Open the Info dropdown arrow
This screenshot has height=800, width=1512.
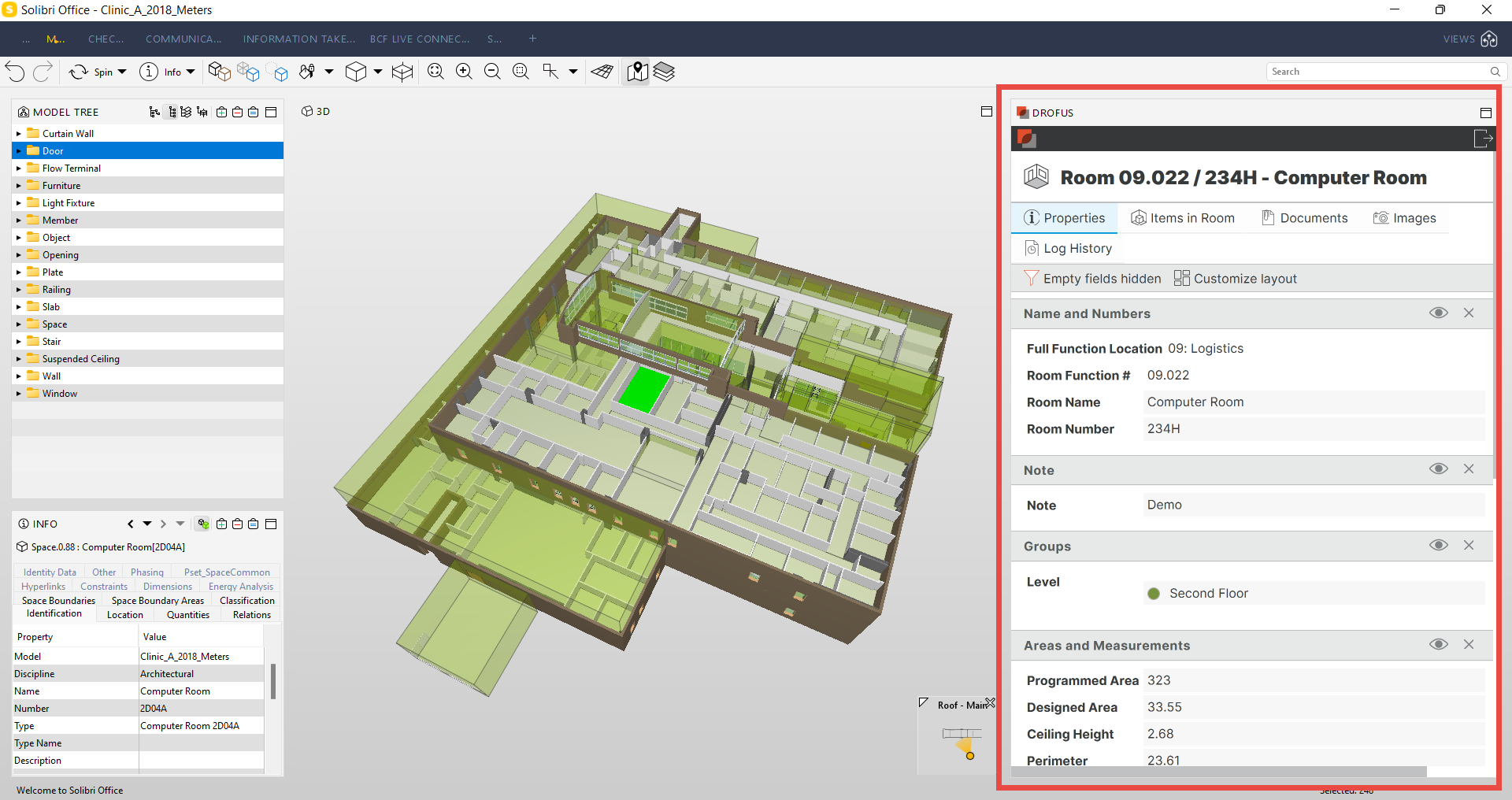pos(190,72)
